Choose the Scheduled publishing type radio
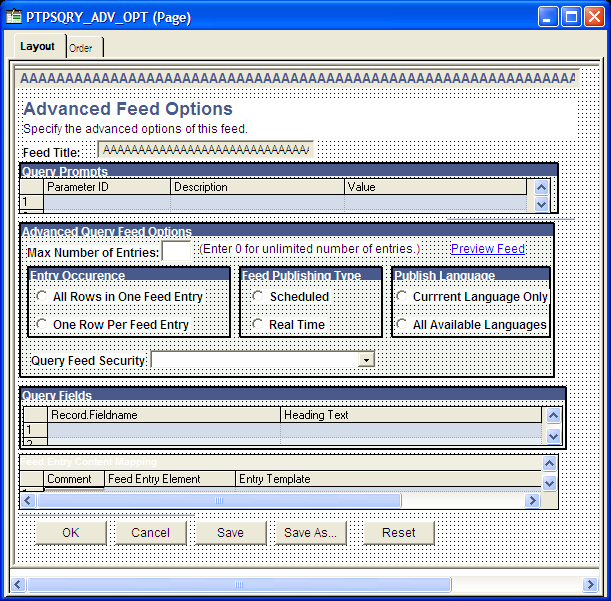 point(258,296)
